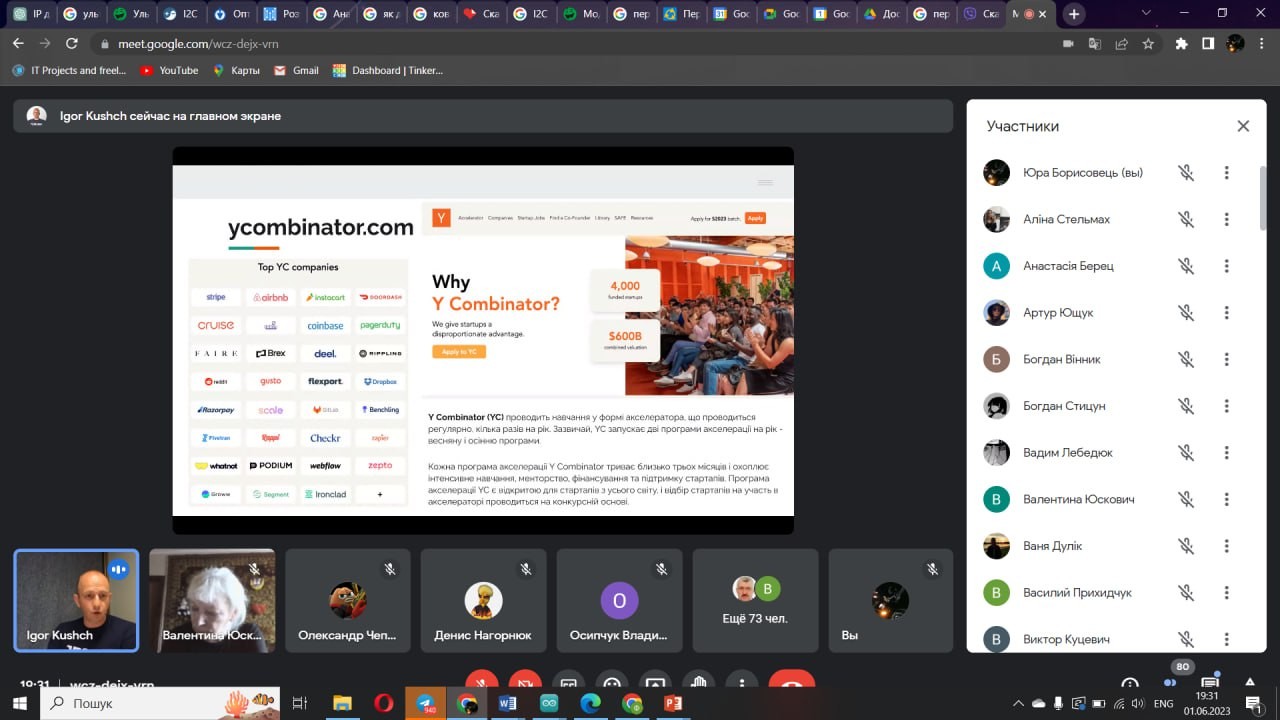The image size is (1280, 720).
Task: Click Igor Kushch presenter avatar in banner
Action: (36, 116)
